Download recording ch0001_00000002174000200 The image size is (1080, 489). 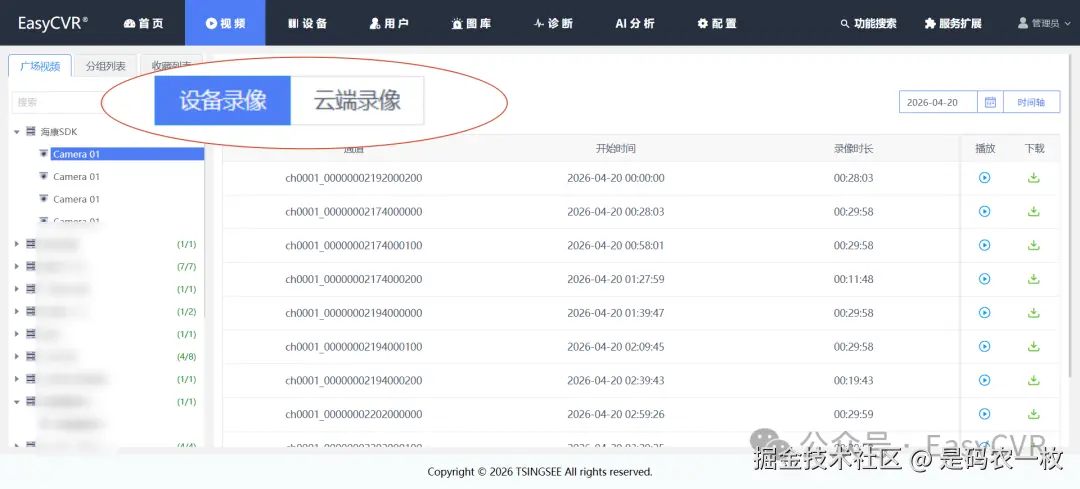(1033, 279)
